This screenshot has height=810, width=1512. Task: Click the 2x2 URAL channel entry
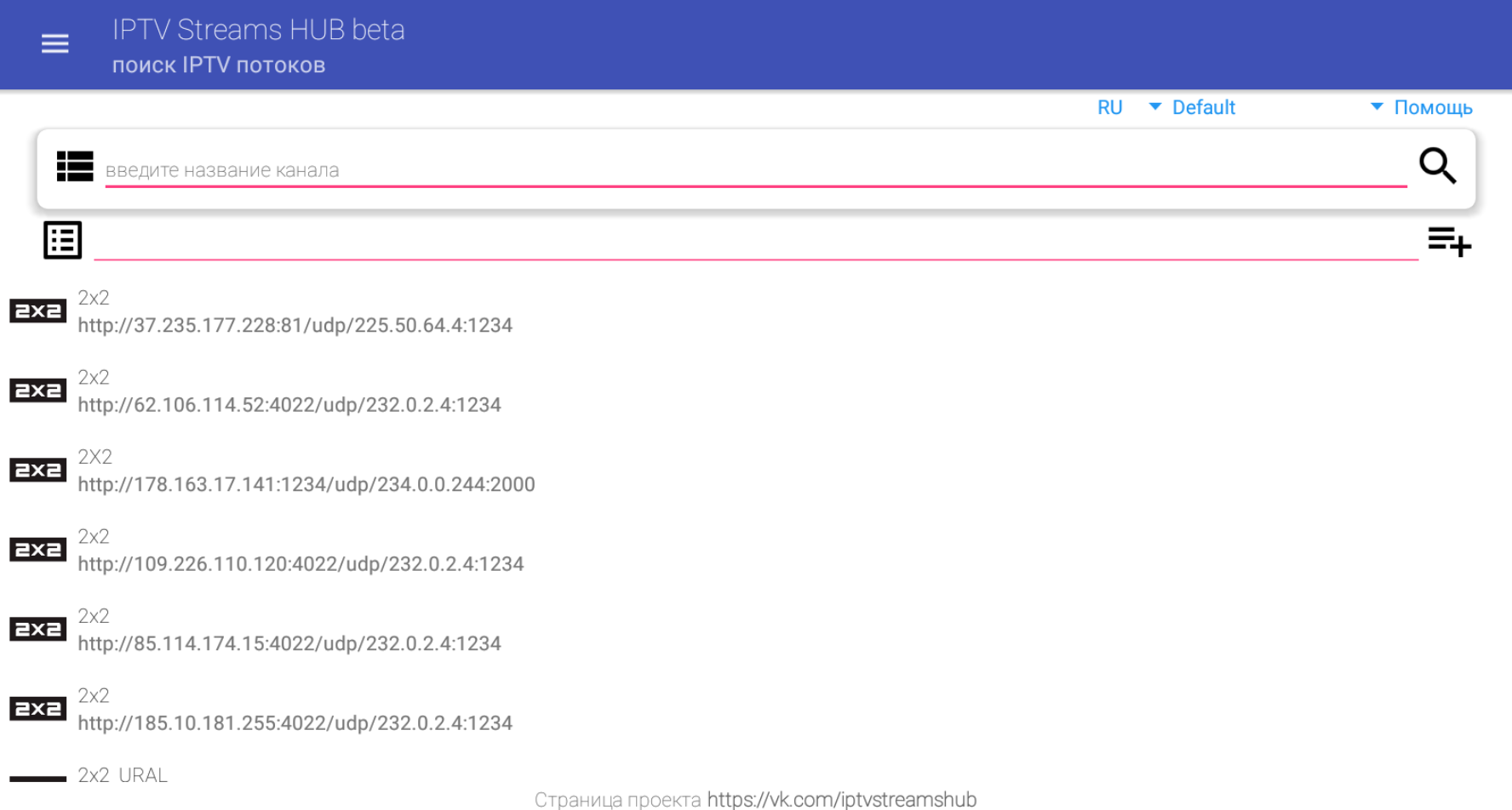pyautogui.click(x=123, y=775)
